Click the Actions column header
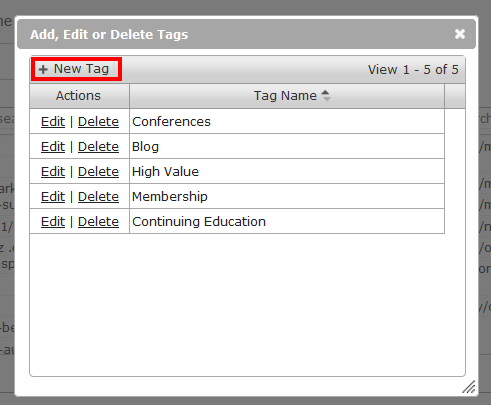 pos(79,96)
